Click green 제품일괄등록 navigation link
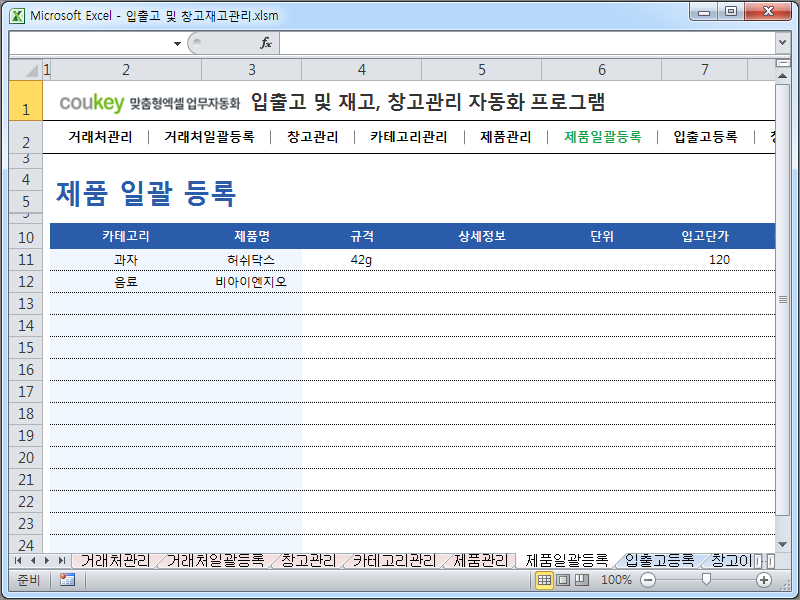The image size is (800, 600). click(603, 137)
